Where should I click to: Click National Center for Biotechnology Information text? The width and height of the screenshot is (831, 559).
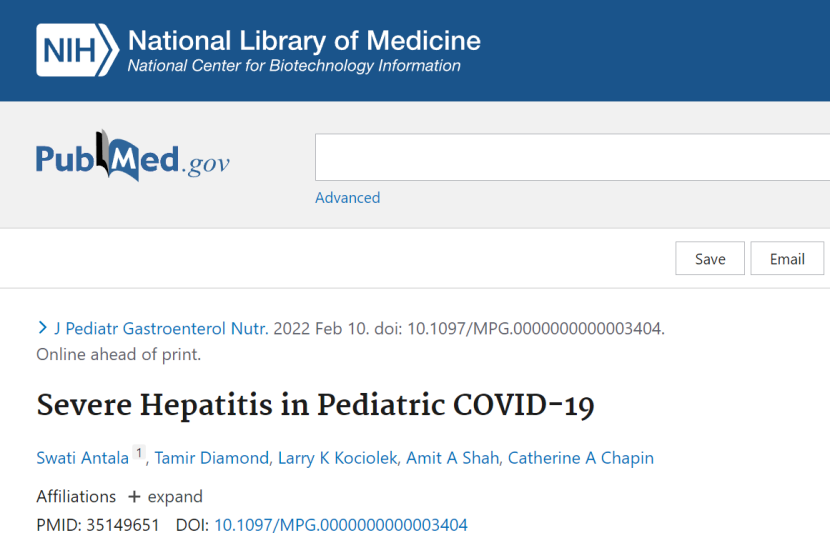click(x=294, y=66)
